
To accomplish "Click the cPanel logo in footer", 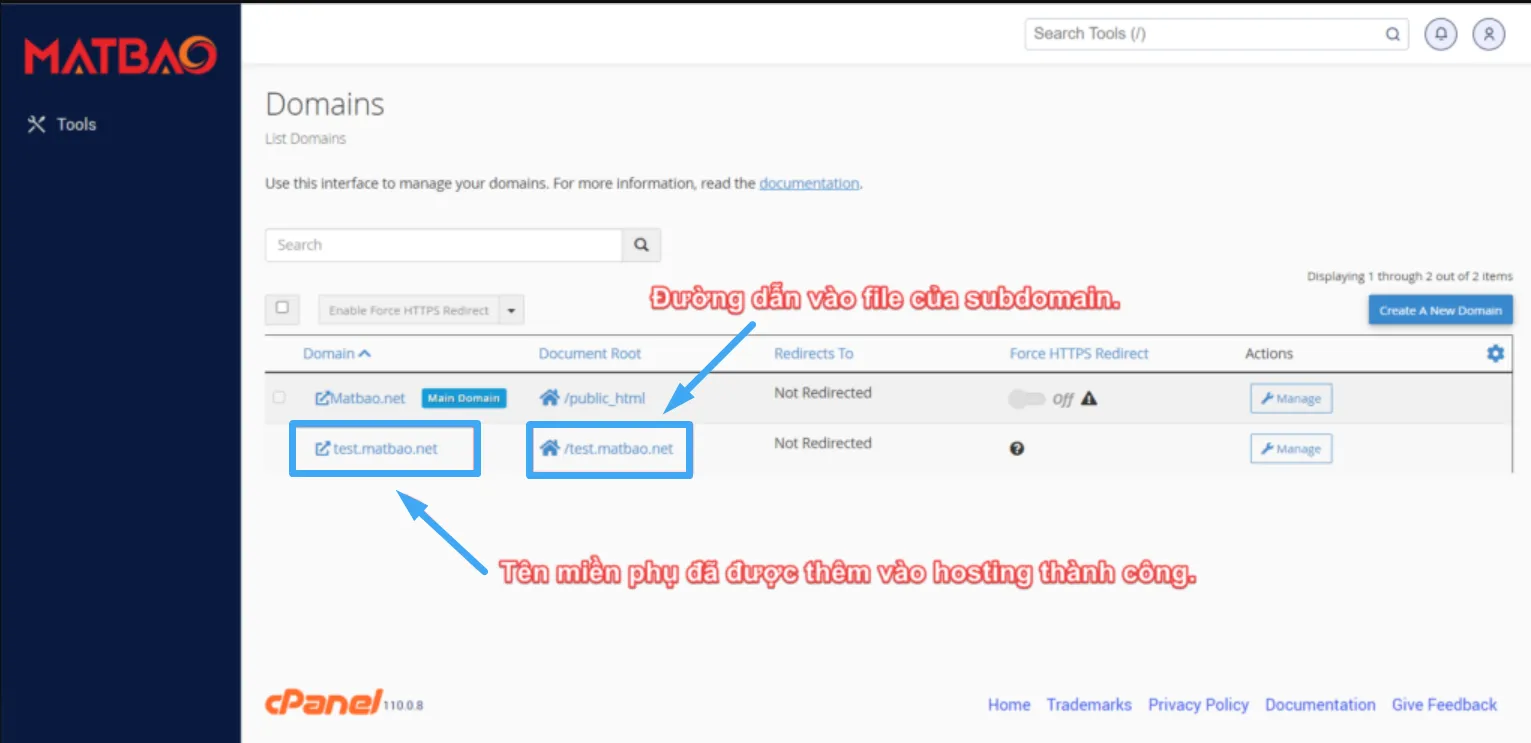I will 323,702.
